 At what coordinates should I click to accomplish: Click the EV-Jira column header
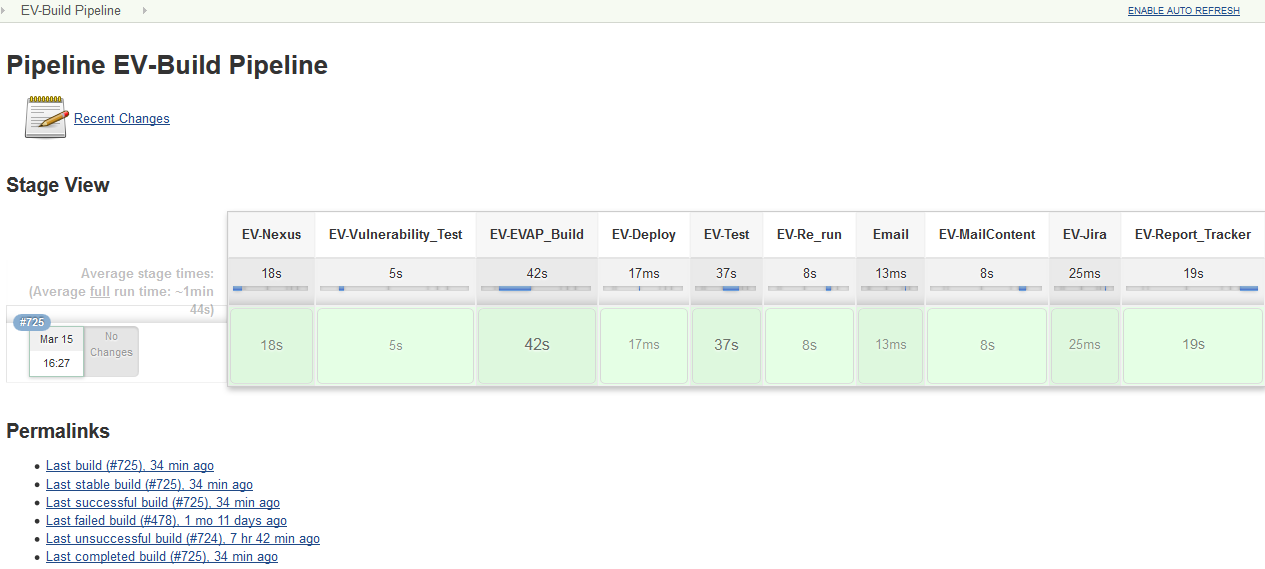(x=1084, y=235)
